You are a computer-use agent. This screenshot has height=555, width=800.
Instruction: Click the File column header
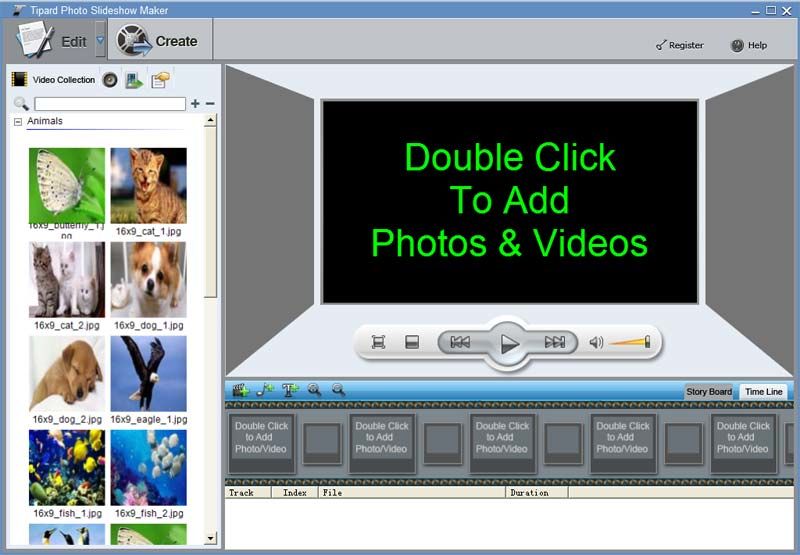pyautogui.click(x=412, y=493)
